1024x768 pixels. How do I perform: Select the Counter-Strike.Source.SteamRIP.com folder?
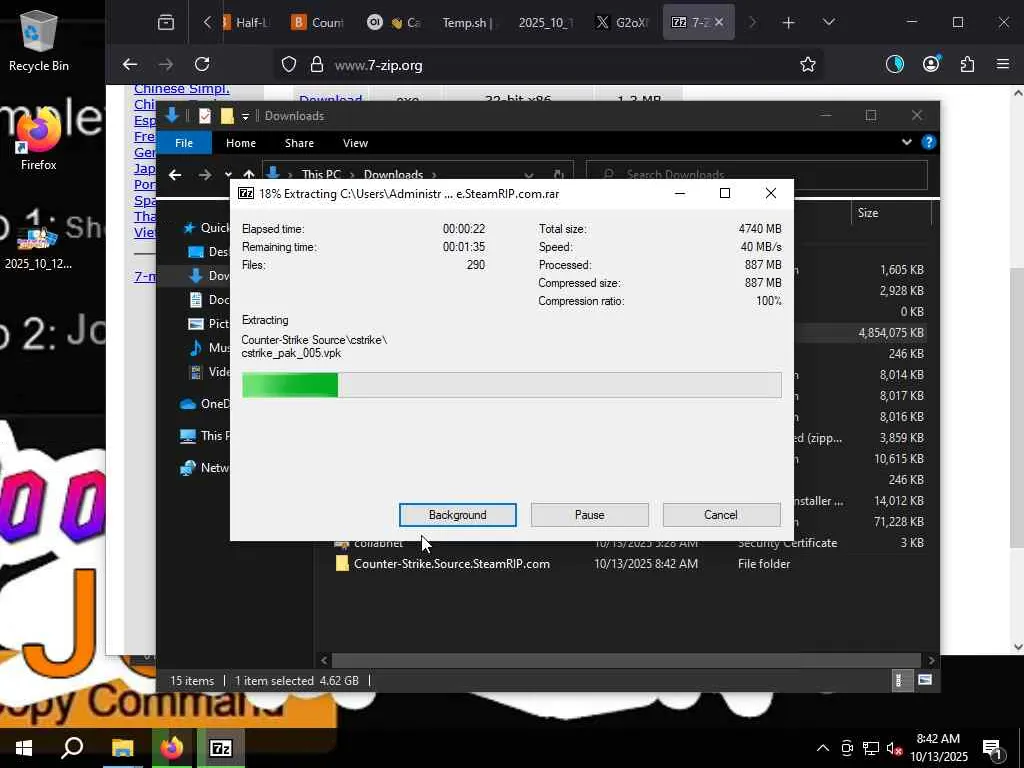(451, 564)
